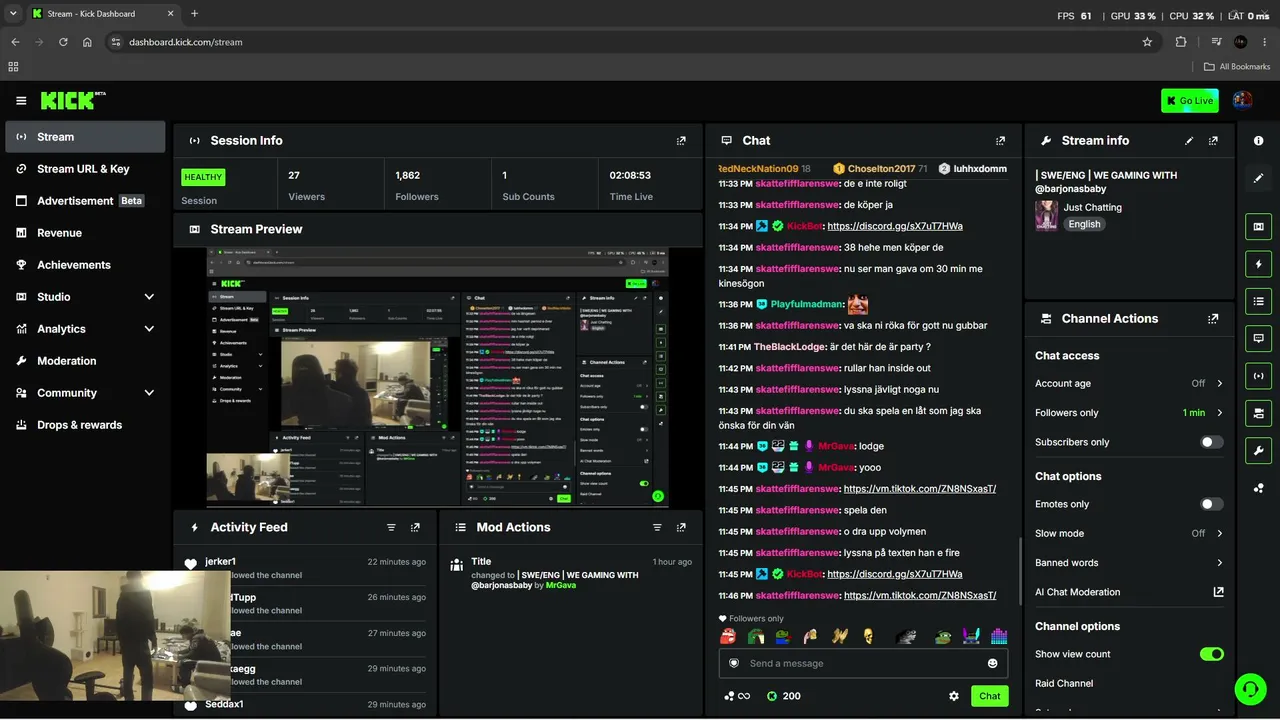
Task: Open the Achievements page
Action: tap(85, 265)
